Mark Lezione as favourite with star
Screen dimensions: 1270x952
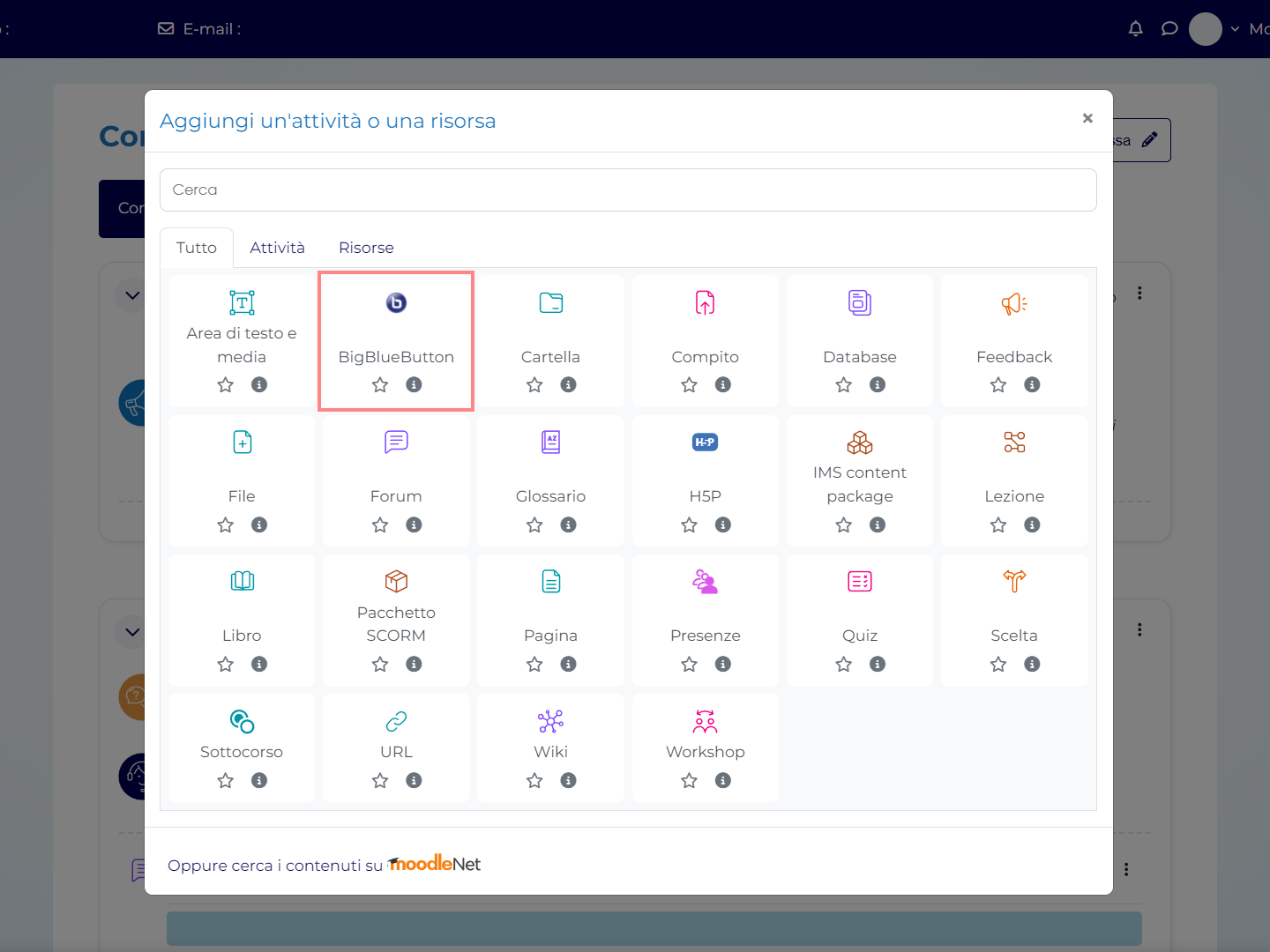pos(998,524)
